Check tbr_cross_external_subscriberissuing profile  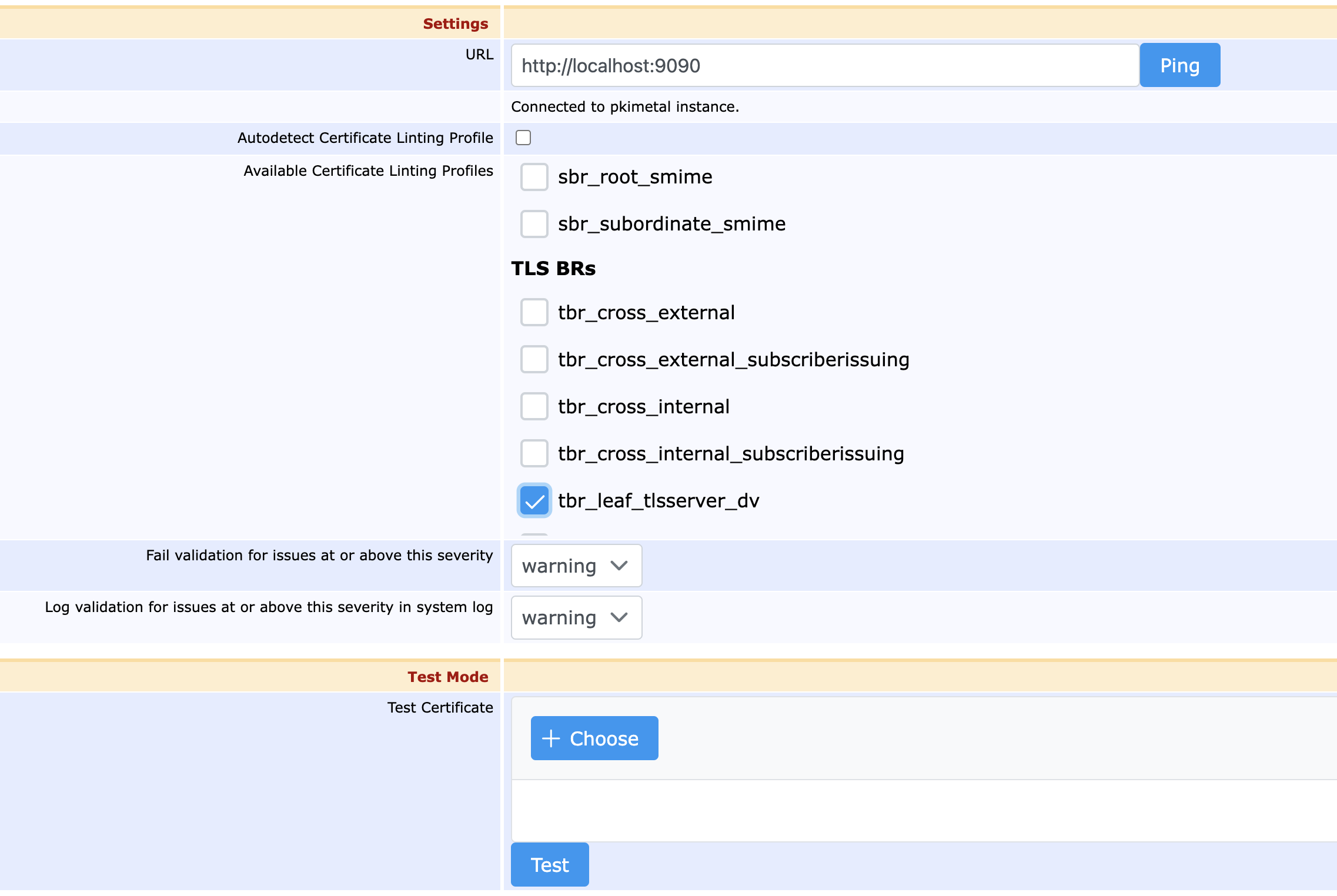coord(534,359)
